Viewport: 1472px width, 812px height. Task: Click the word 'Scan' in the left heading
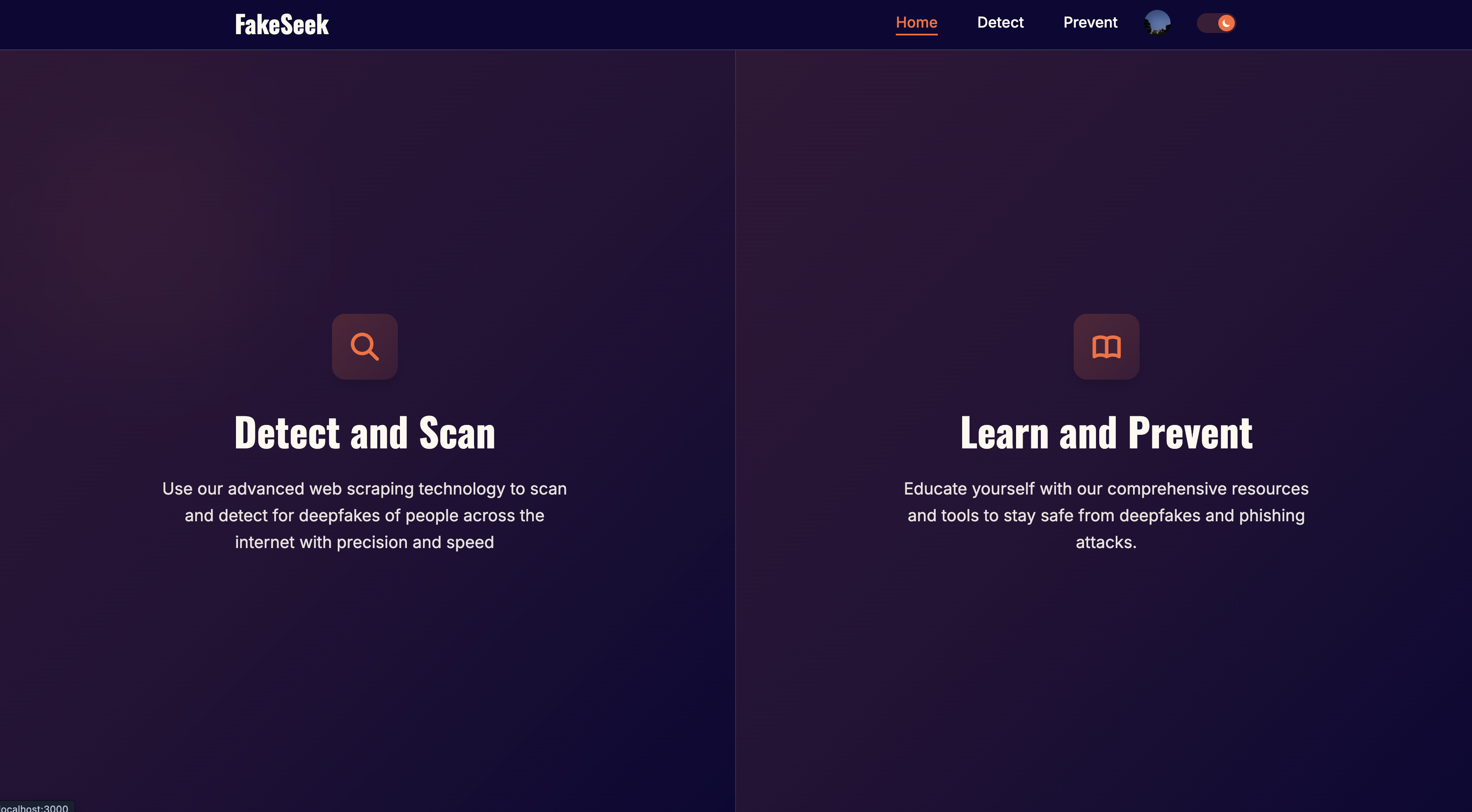click(457, 433)
